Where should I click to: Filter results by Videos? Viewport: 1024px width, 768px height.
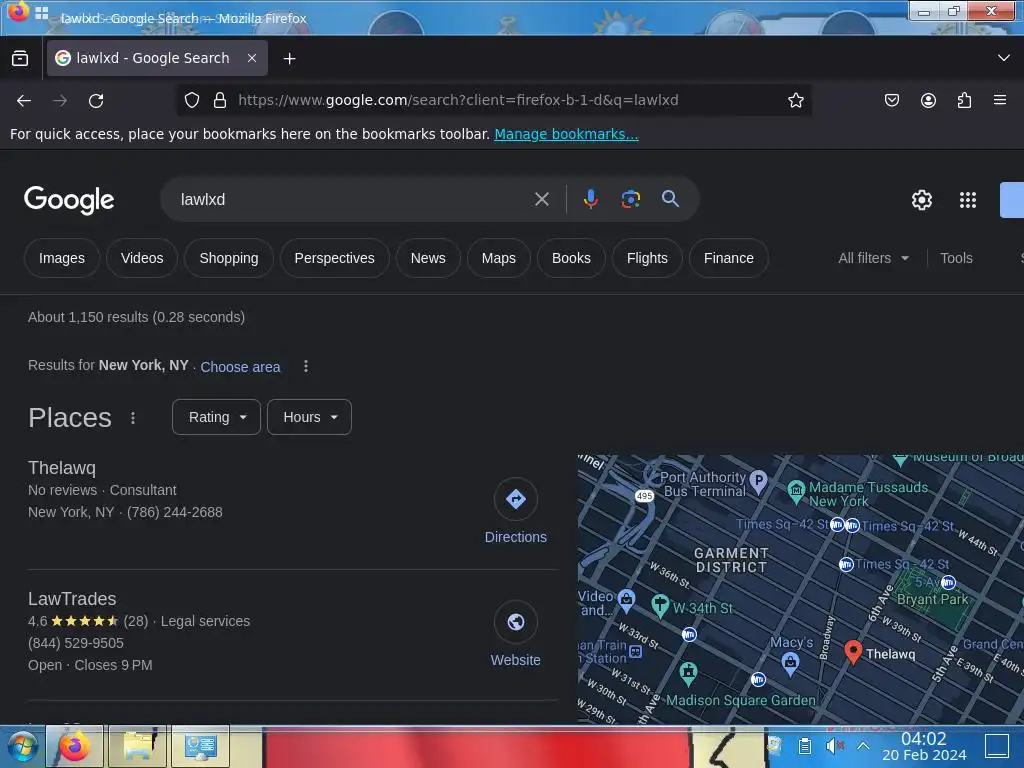[x=142, y=258]
